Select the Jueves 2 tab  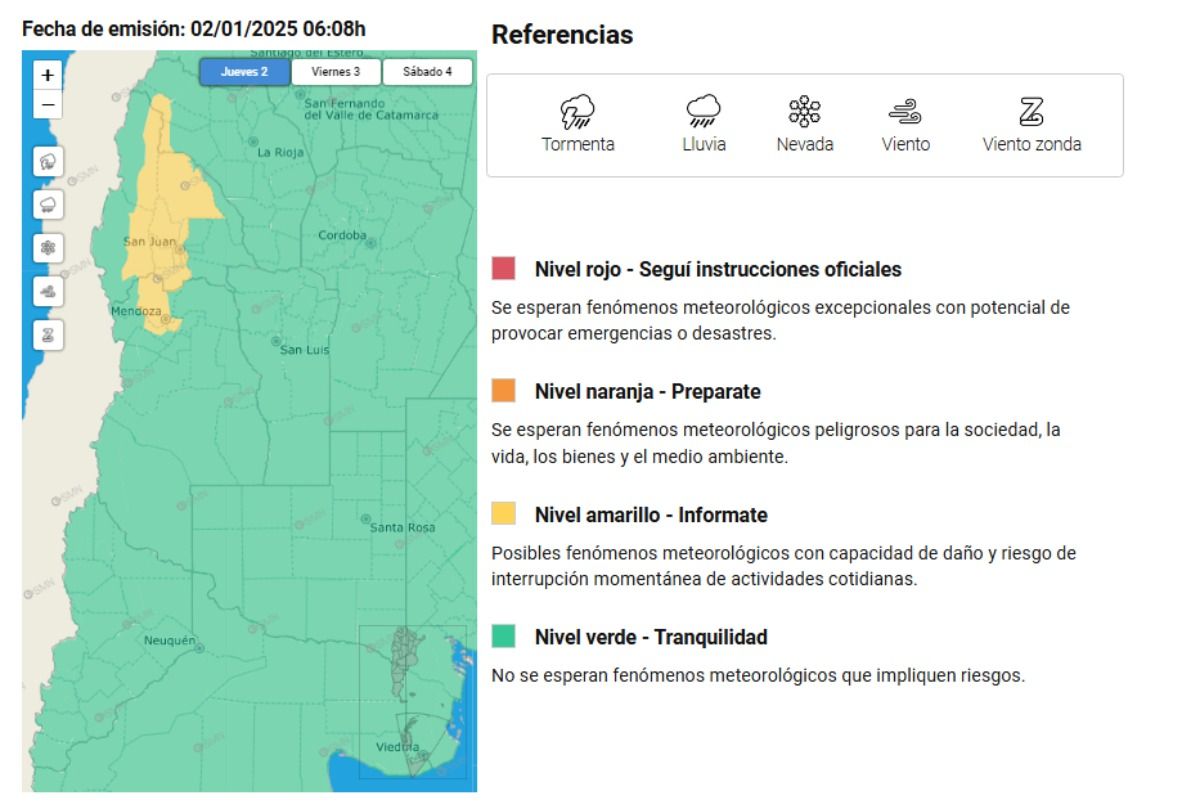click(x=243, y=71)
